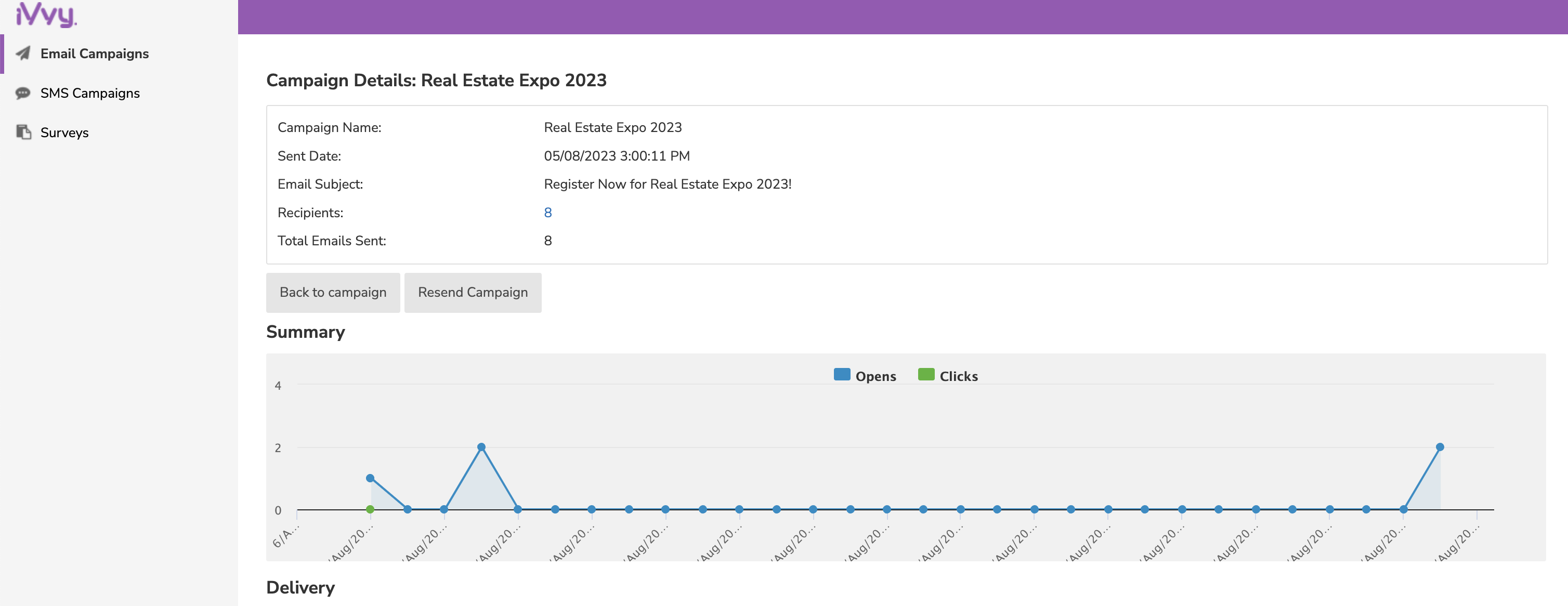This screenshot has height=606, width=1568.
Task: Toggle Opens series via its legend label
Action: pos(876,376)
